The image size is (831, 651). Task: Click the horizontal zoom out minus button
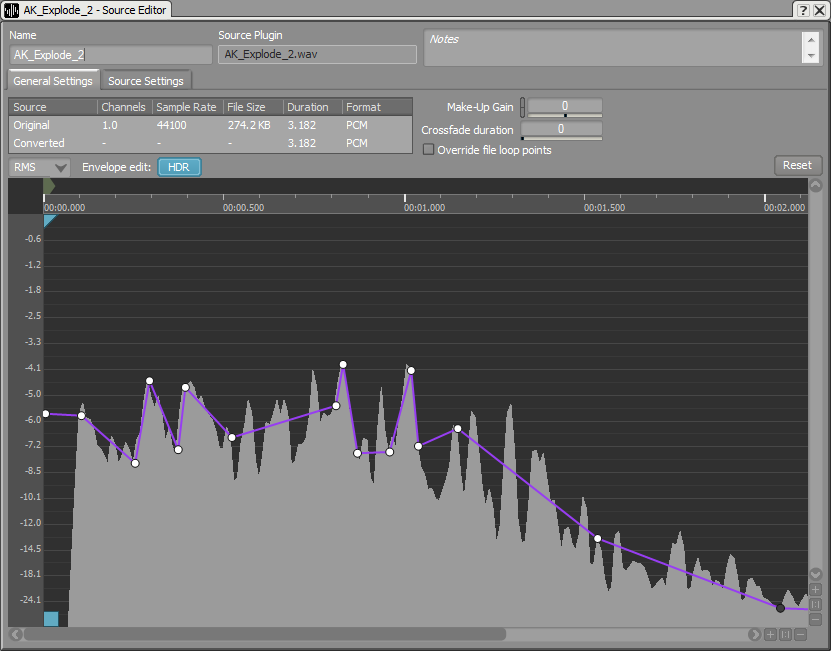800,634
